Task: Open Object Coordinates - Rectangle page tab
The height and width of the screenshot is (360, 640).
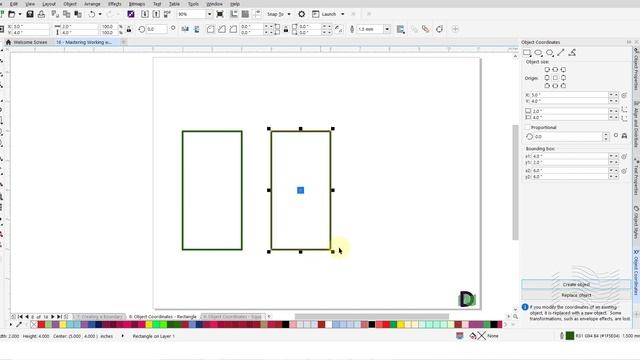Action: (x=163, y=317)
